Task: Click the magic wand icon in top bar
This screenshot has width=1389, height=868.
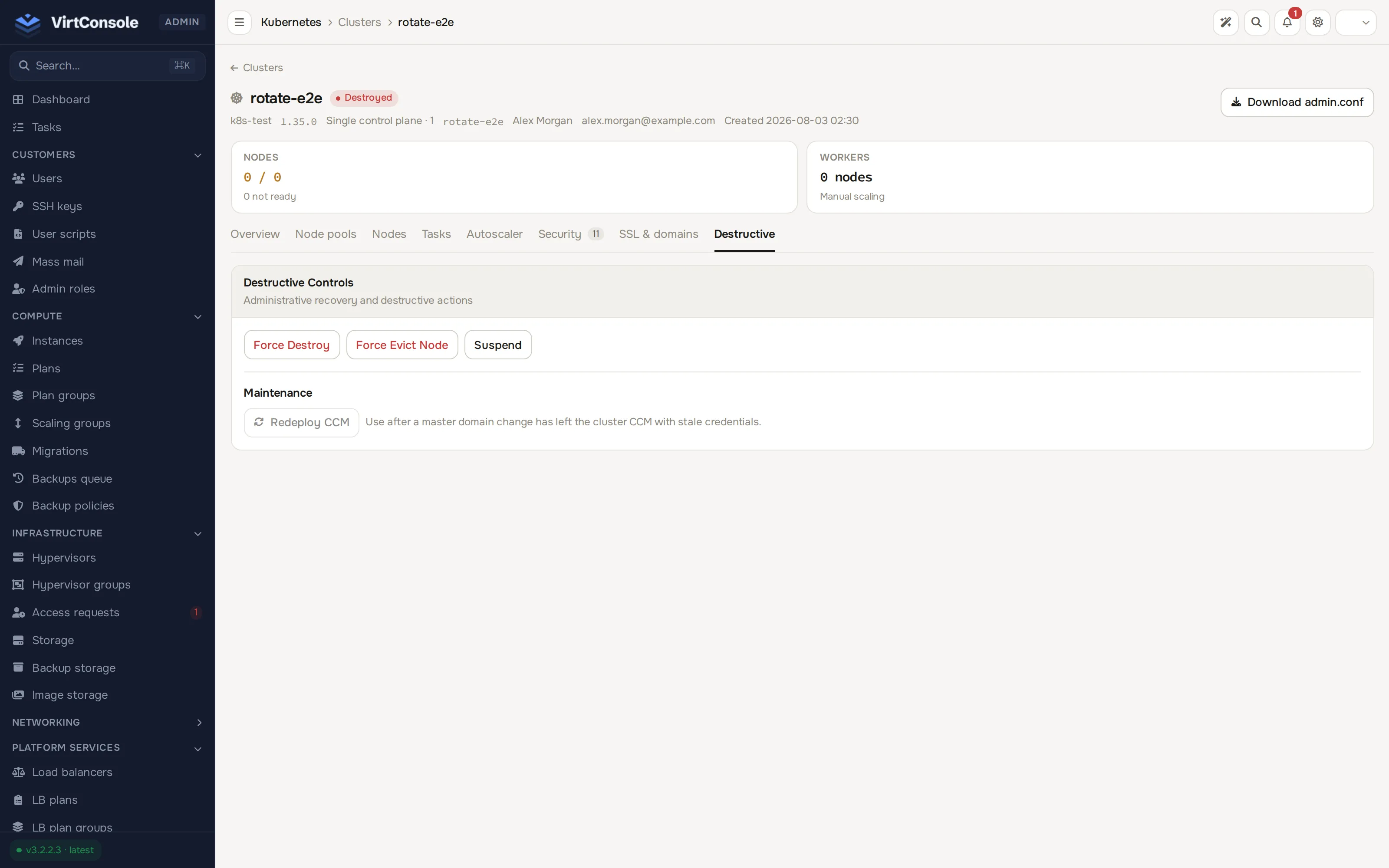Action: [x=1225, y=23]
